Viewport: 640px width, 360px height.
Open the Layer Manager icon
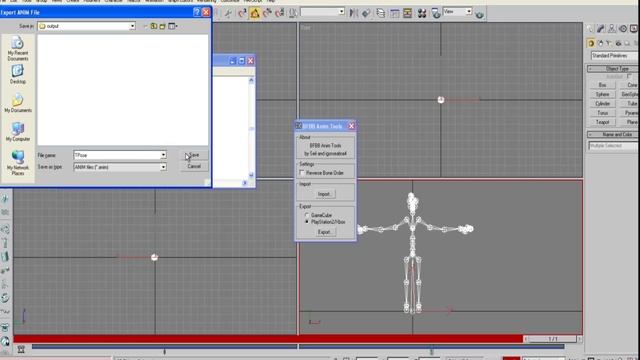pos(380,13)
